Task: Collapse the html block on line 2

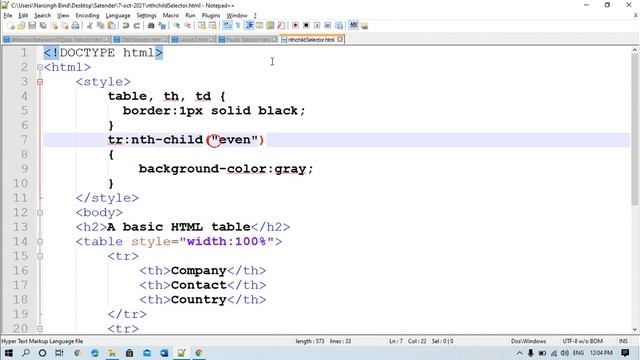Action: tap(40, 67)
